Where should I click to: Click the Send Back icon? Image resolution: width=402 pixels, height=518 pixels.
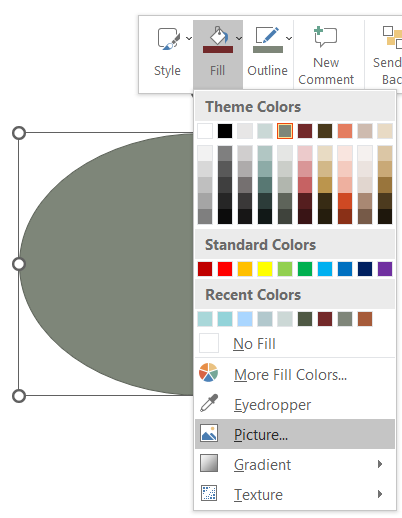(x=392, y=37)
